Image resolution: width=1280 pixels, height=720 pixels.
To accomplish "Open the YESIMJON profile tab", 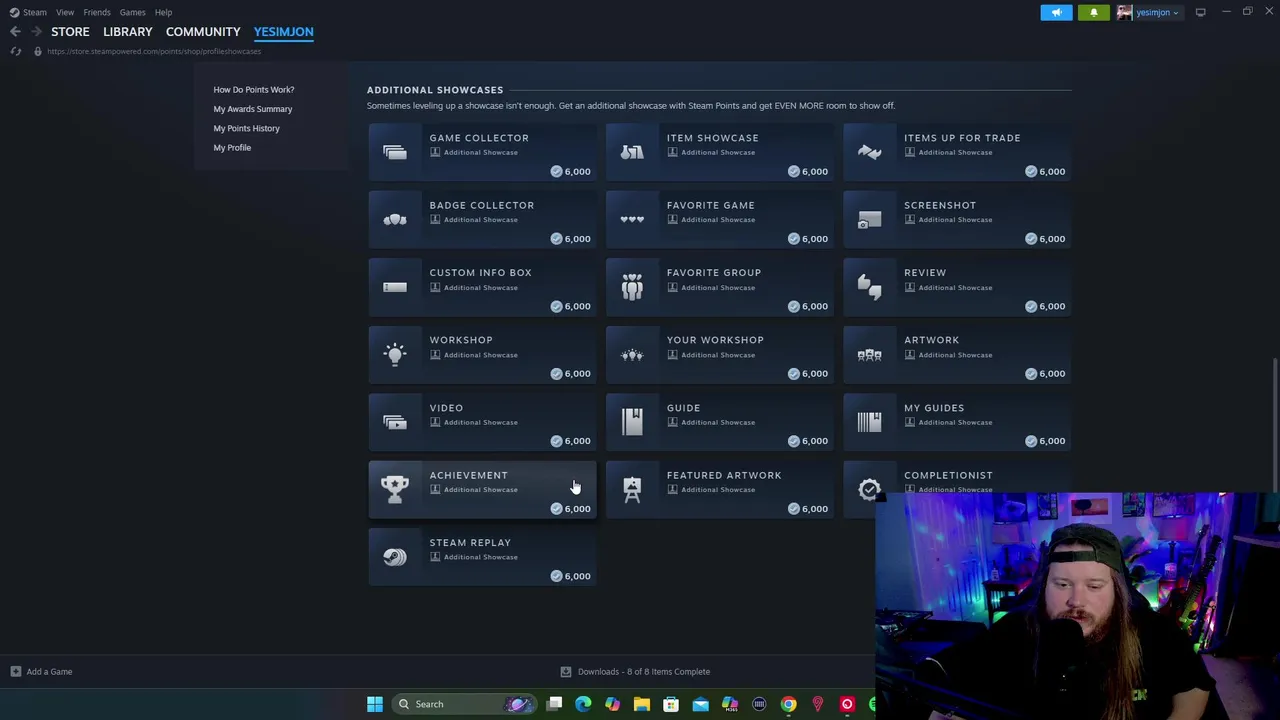I will click(x=283, y=32).
